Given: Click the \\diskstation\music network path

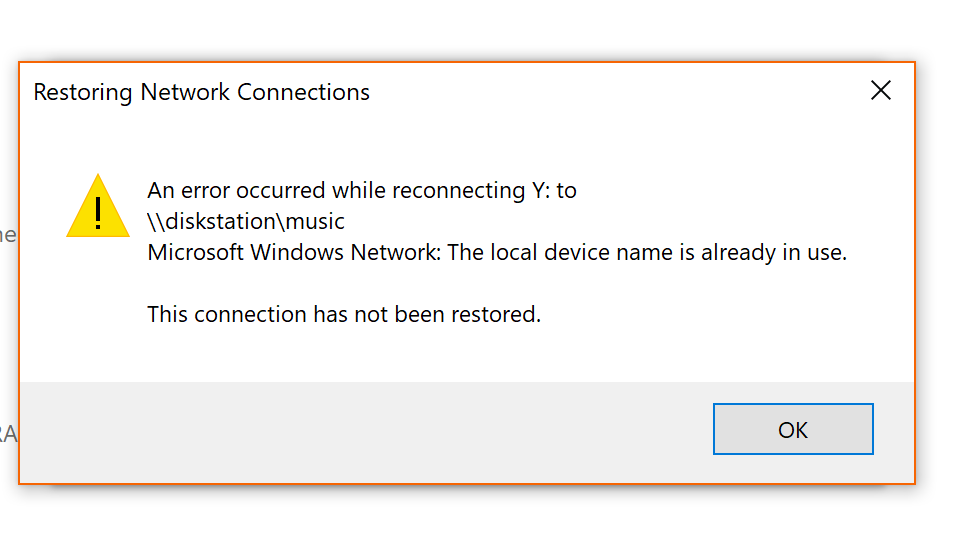Looking at the screenshot, I should (245, 221).
